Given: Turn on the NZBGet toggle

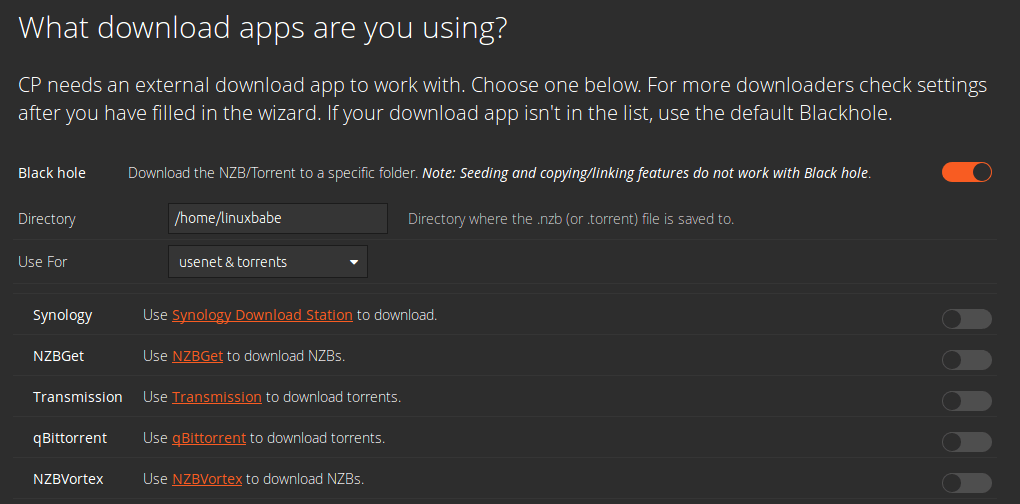Looking at the screenshot, I should [x=966, y=360].
